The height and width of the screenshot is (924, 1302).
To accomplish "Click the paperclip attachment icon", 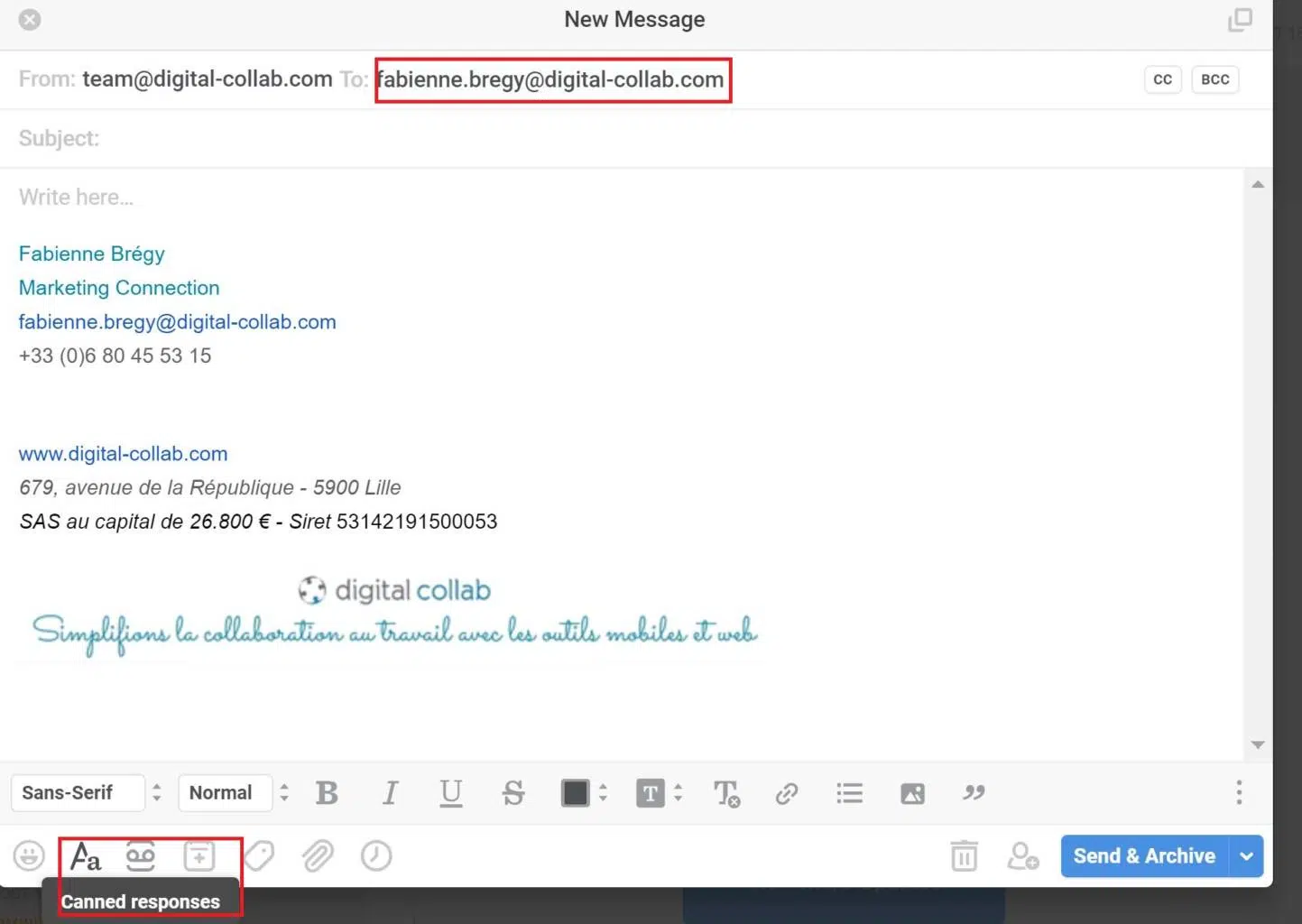I will pos(318,855).
